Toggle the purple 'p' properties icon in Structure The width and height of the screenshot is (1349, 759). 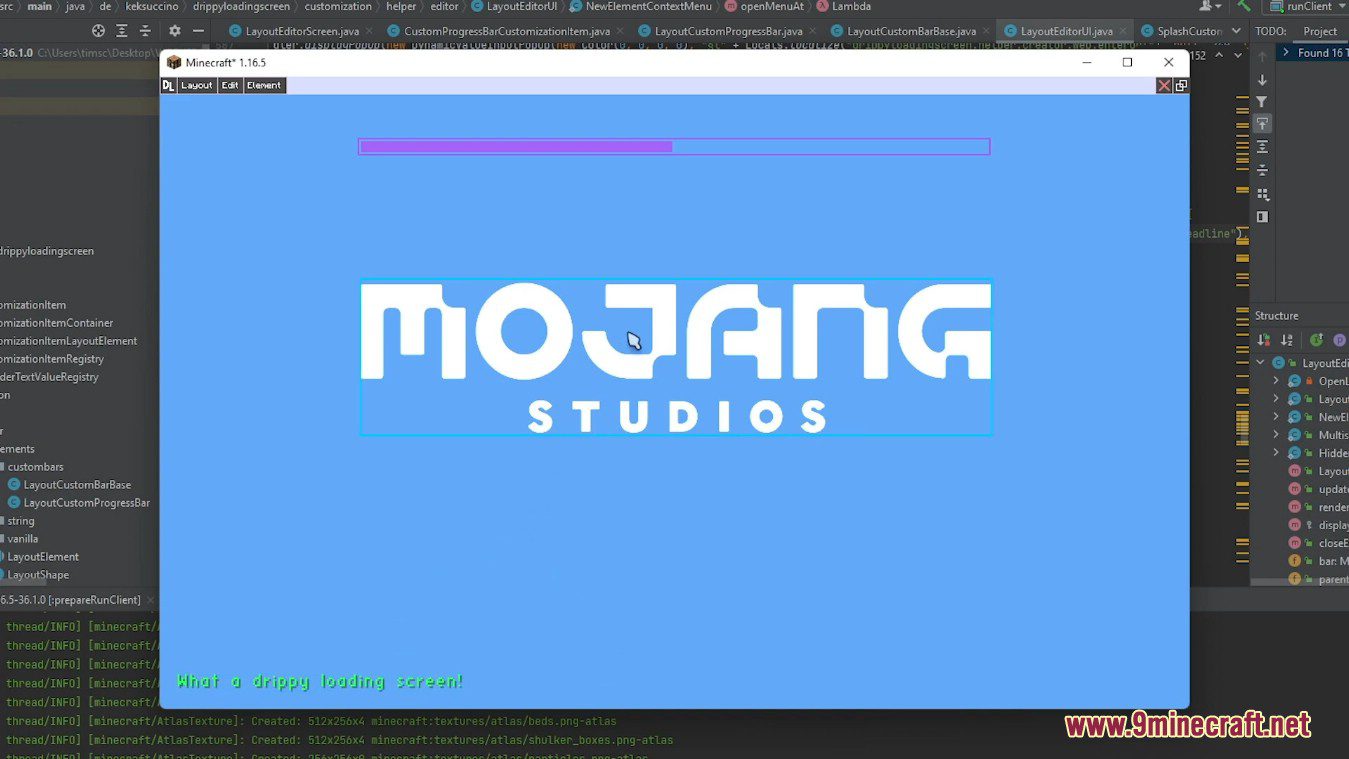pyautogui.click(x=1340, y=340)
